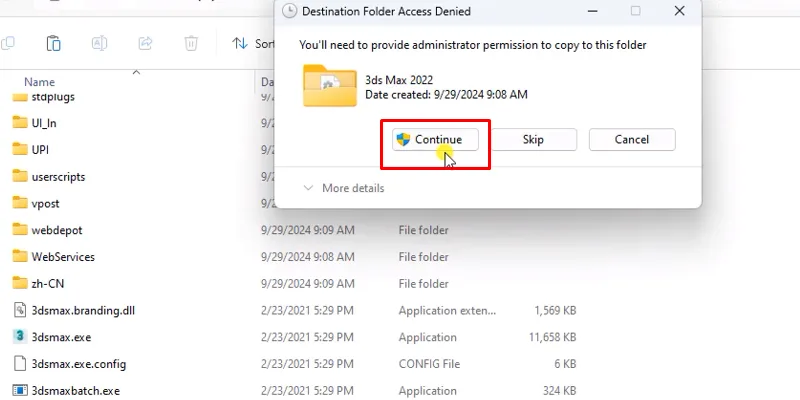This screenshot has width=800, height=400.
Task: Select the webdepot folder
Action: 56,230
